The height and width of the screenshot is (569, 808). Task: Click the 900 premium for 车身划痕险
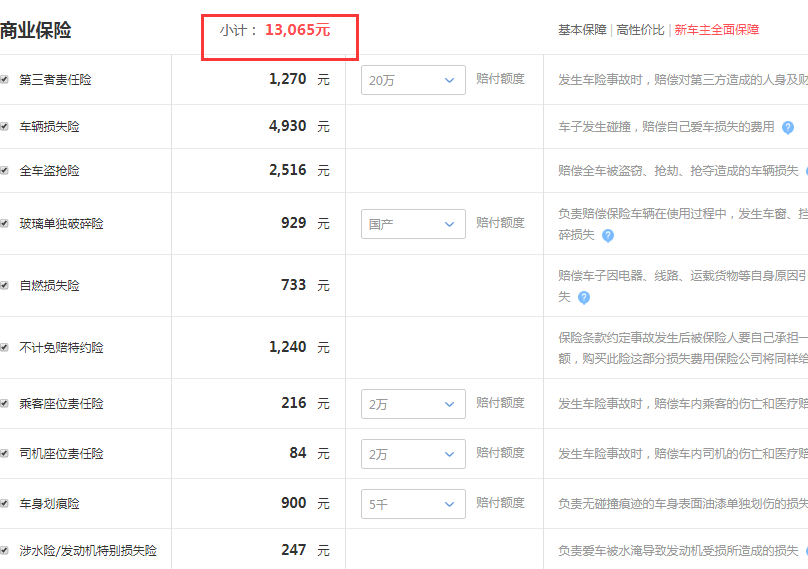294,503
